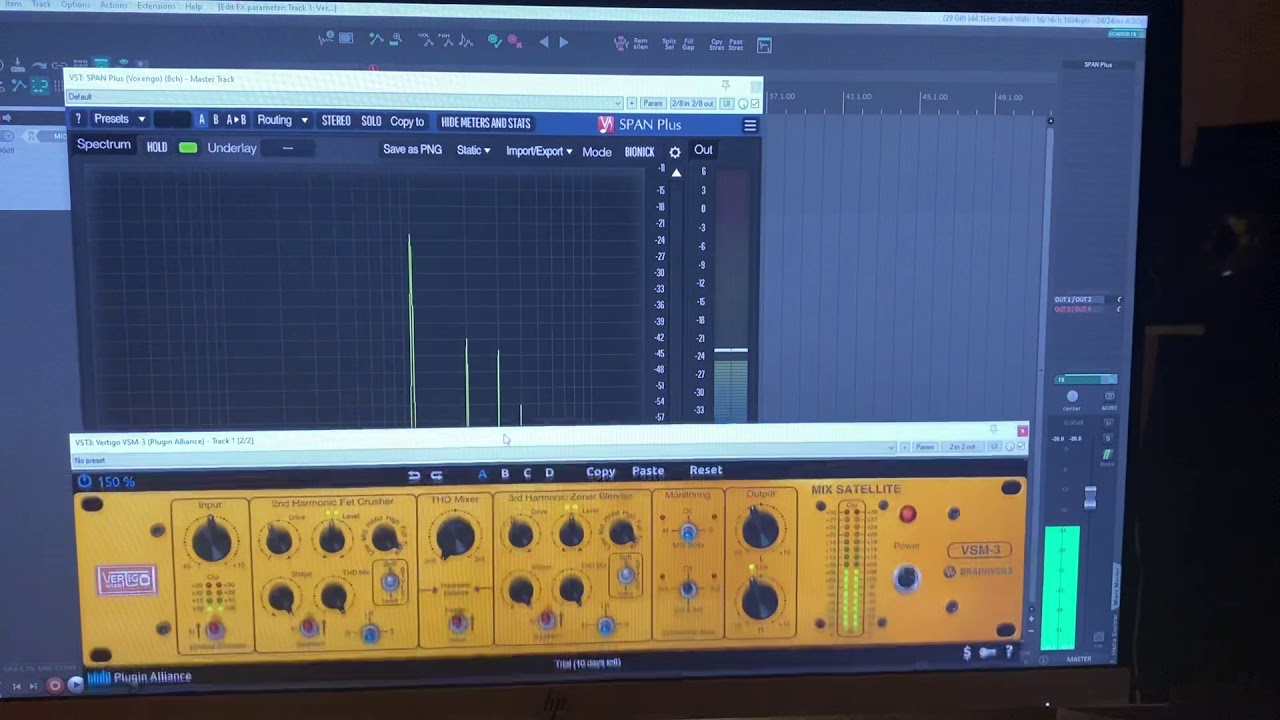Screen dimensions: 1280x720
Task: Click Save as PNG button
Action: point(412,150)
